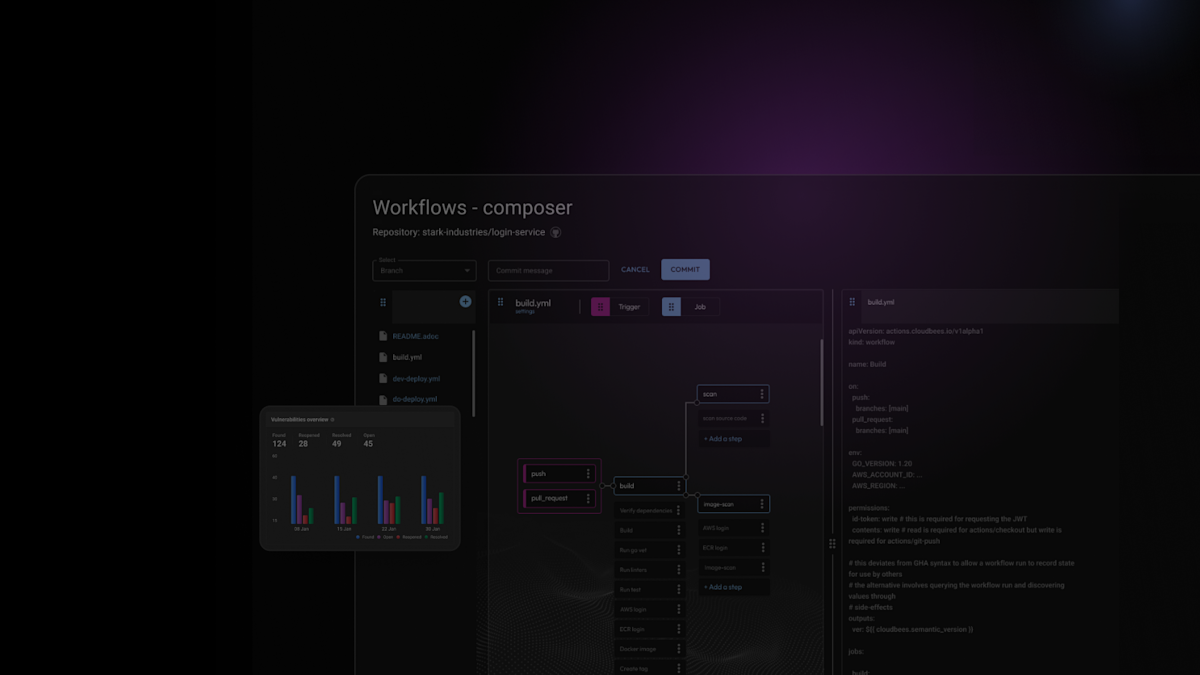The height and width of the screenshot is (675, 1200).
Task: Select the pull_request trigger node
Action: pos(559,498)
